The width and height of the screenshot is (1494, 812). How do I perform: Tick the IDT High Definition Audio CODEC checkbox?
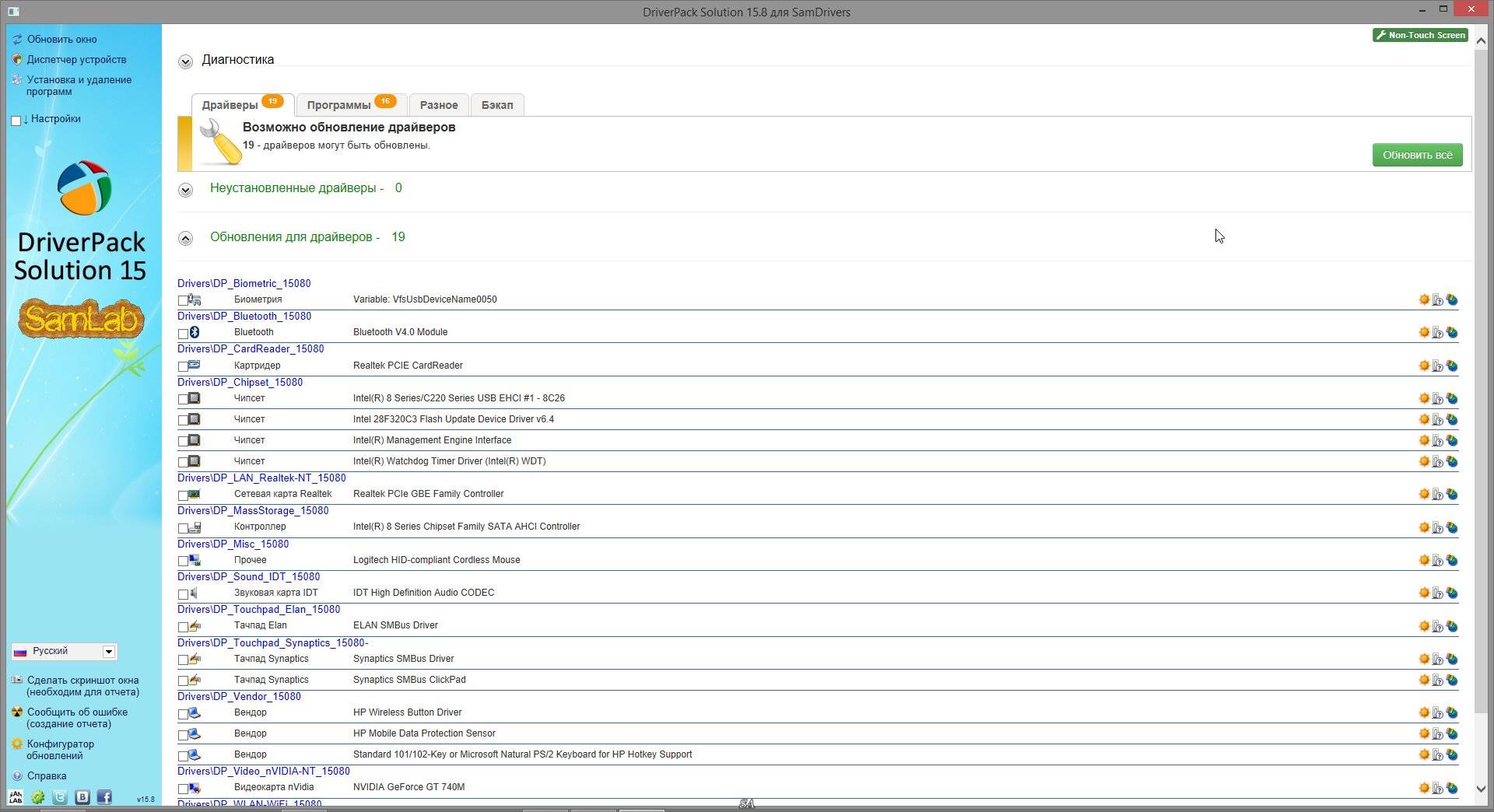(183, 593)
